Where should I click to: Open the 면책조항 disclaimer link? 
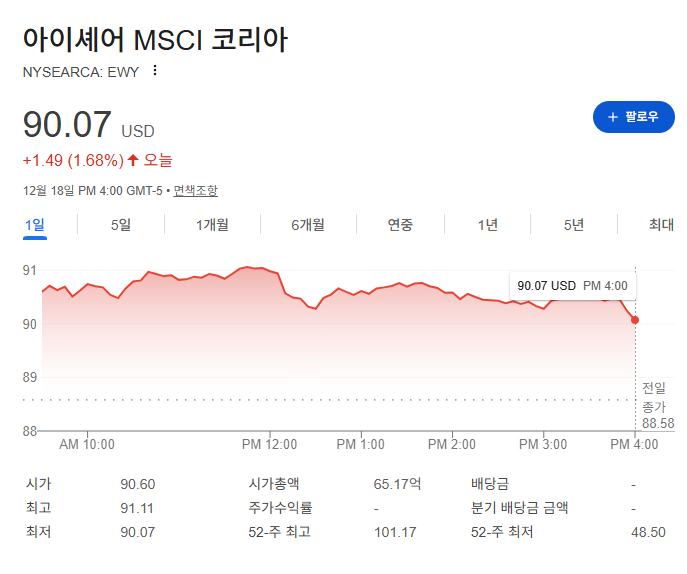click(195, 191)
